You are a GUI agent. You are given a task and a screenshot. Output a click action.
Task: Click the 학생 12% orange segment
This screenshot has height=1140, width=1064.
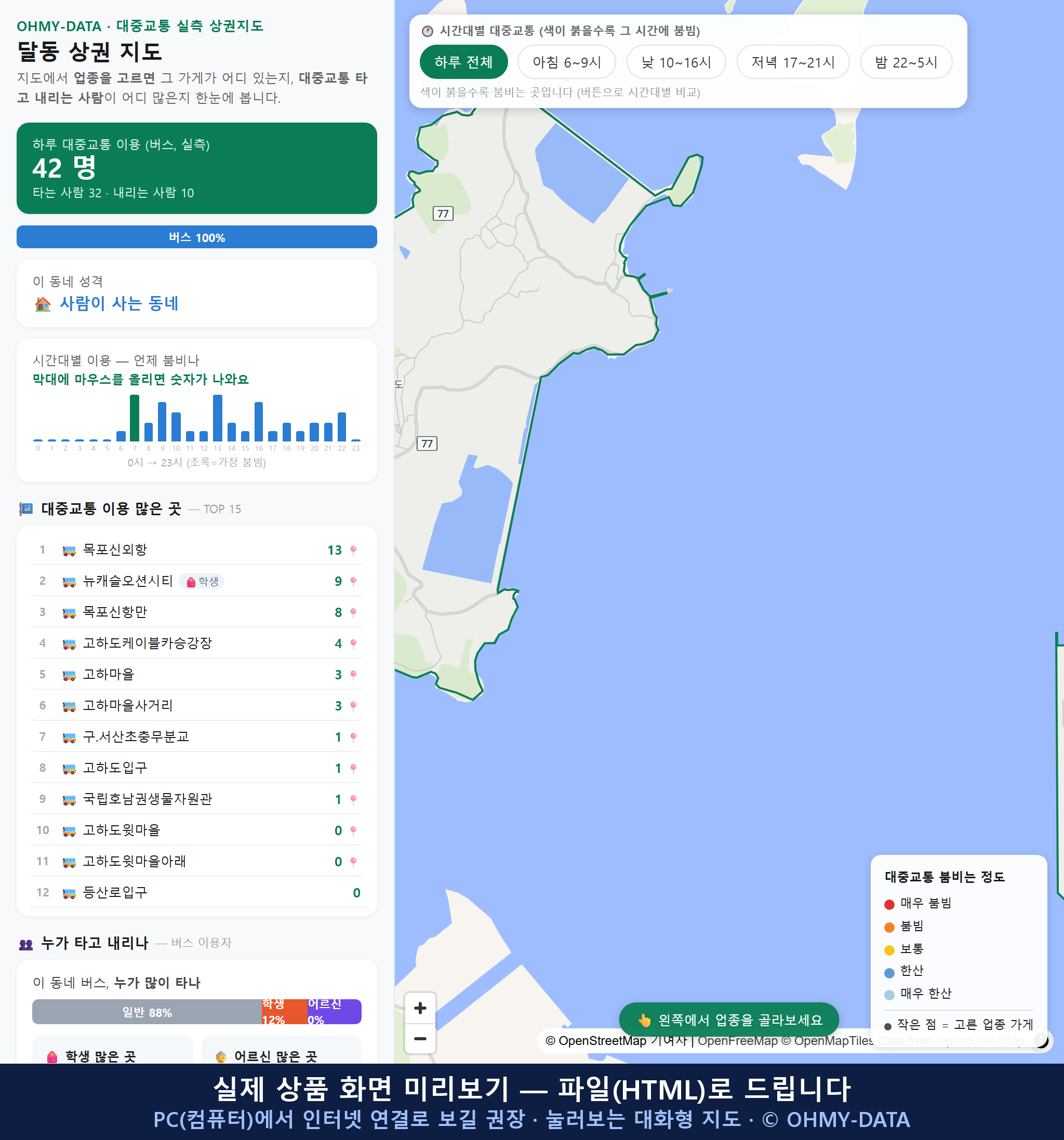(x=285, y=1012)
